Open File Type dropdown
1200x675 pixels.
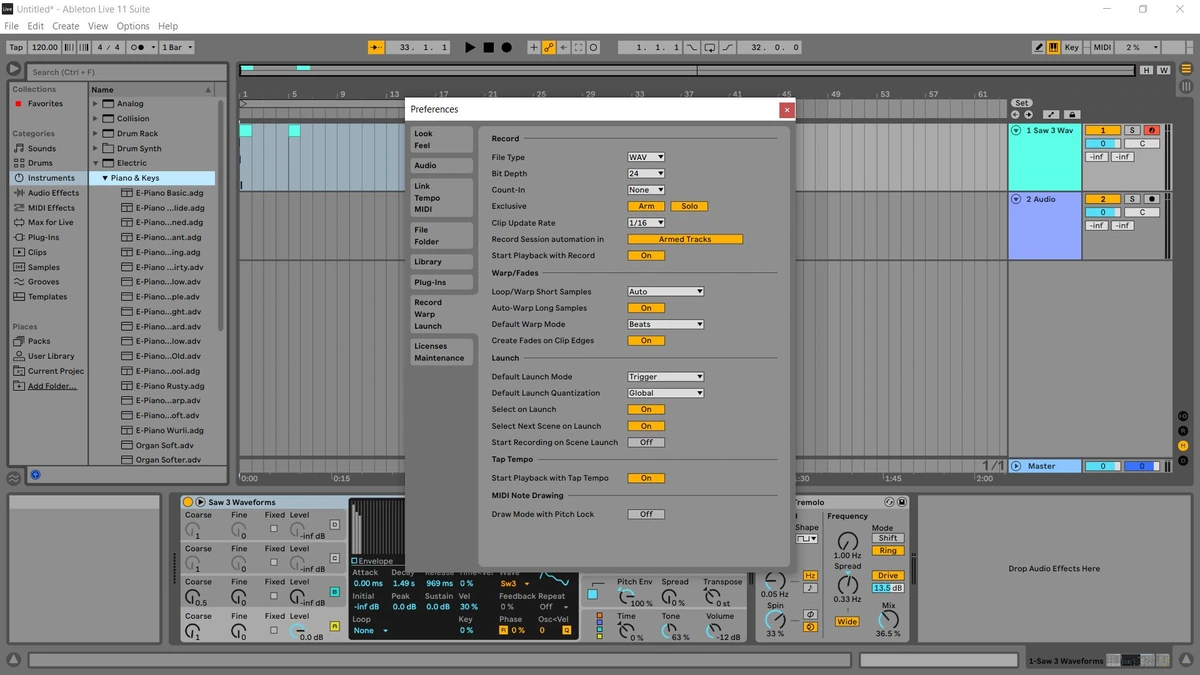coord(646,157)
